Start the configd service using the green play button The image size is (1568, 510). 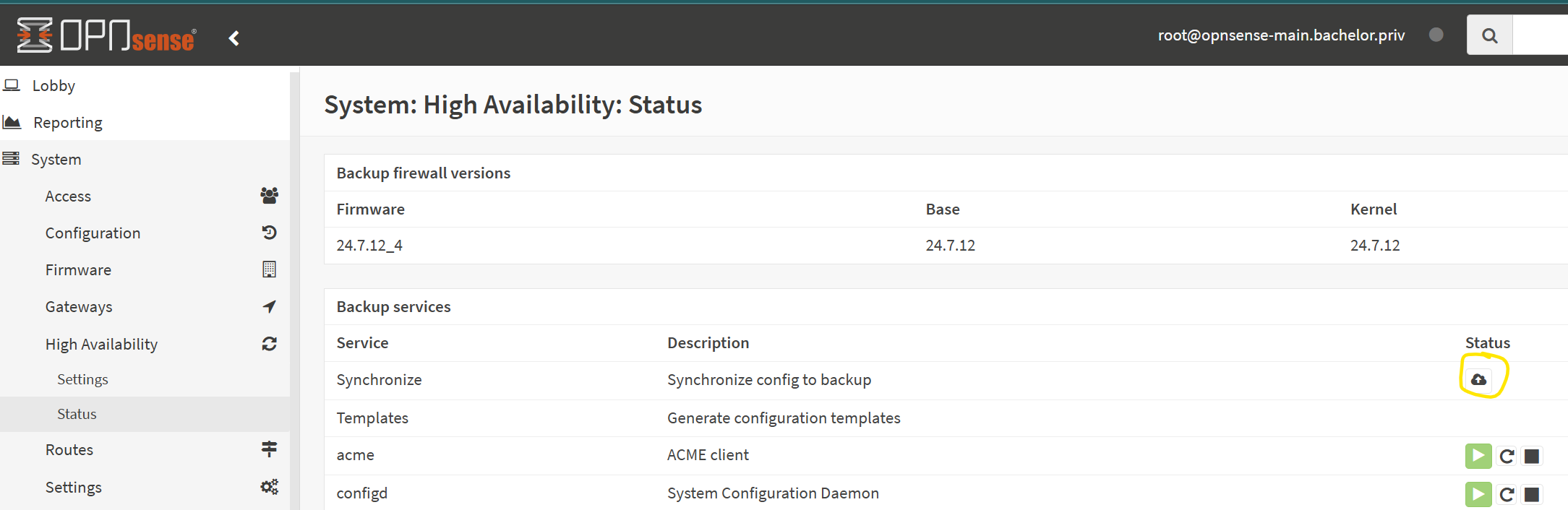(1478, 494)
